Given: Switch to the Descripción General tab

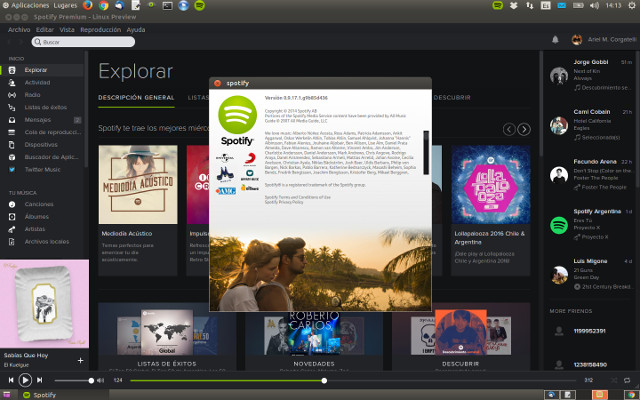Looking at the screenshot, I should pyautogui.click(x=136, y=98).
